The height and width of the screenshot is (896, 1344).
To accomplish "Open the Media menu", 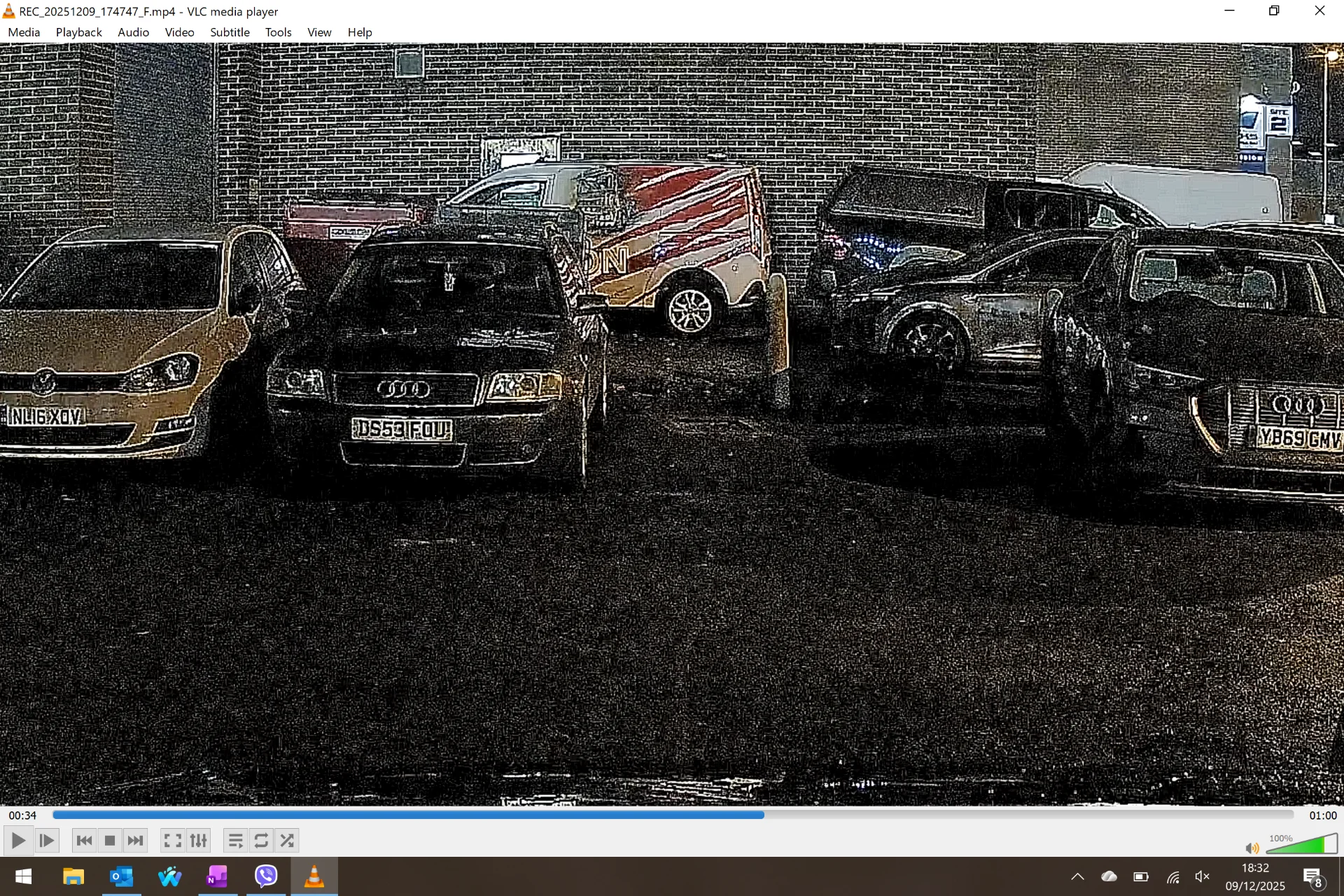I will [x=24, y=32].
